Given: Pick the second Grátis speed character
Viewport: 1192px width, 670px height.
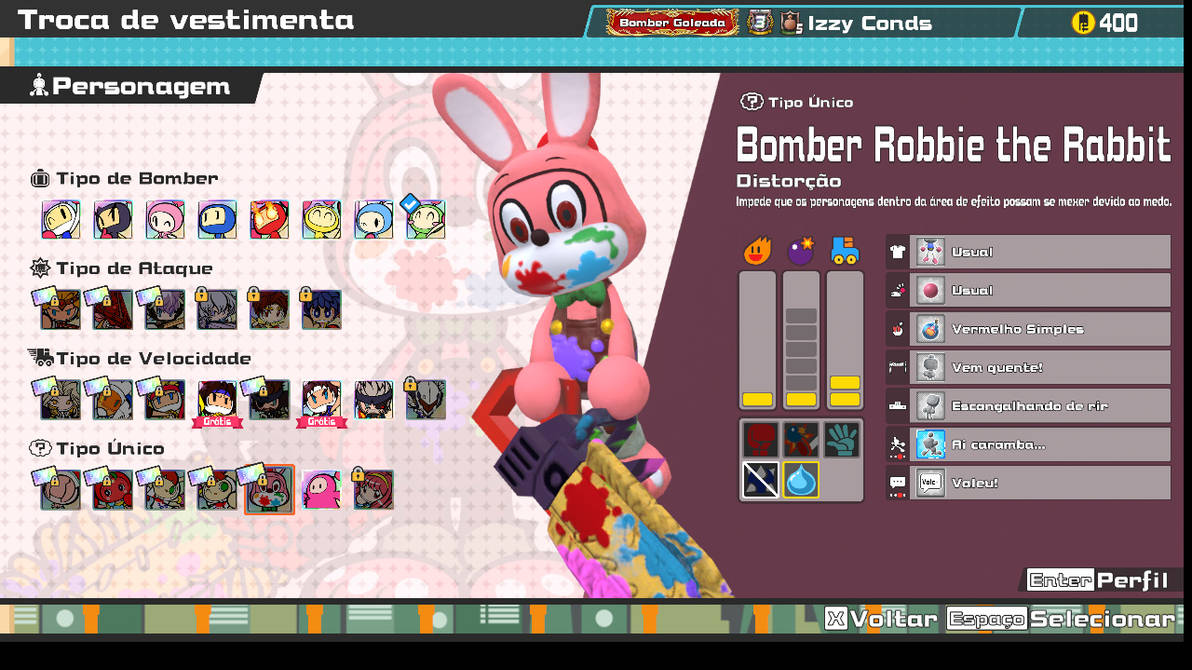Looking at the screenshot, I should pos(322,402).
